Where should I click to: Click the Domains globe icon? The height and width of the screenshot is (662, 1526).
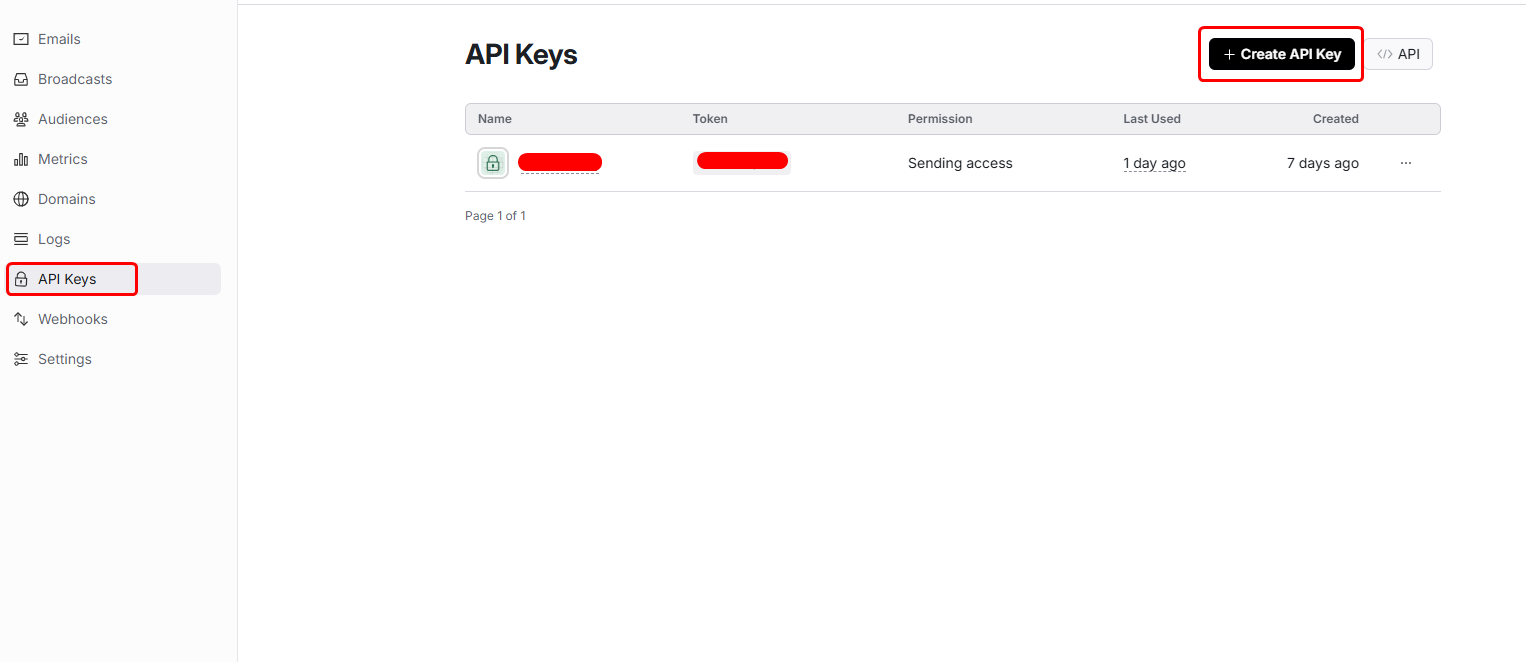pyautogui.click(x=20, y=199)
